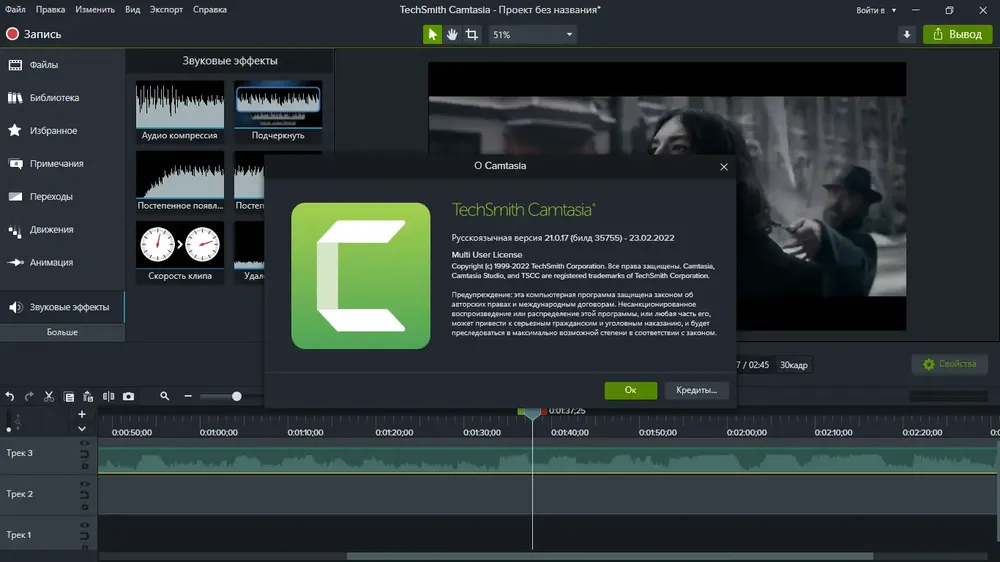Cut selection with the scissors icon

[x=48, y=396]
